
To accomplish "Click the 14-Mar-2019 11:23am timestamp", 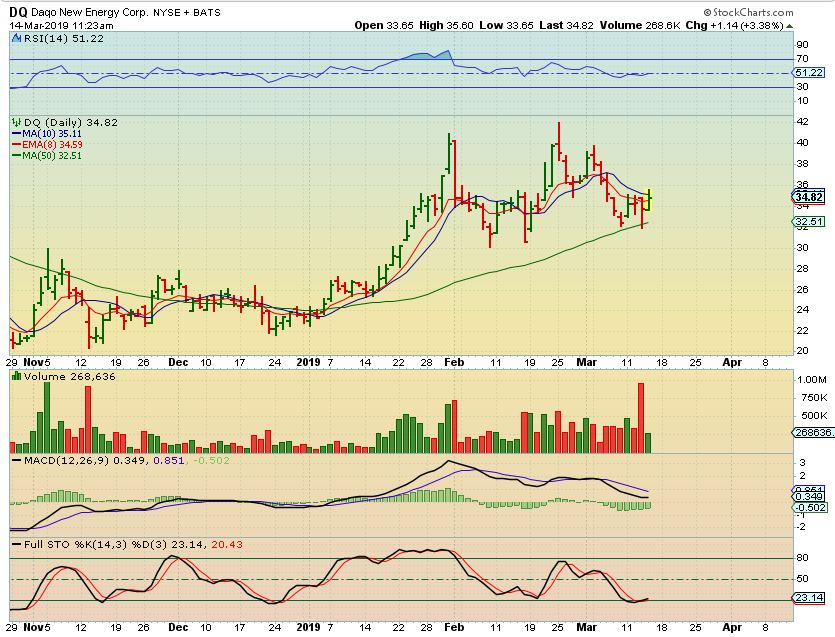I will 61,26.
